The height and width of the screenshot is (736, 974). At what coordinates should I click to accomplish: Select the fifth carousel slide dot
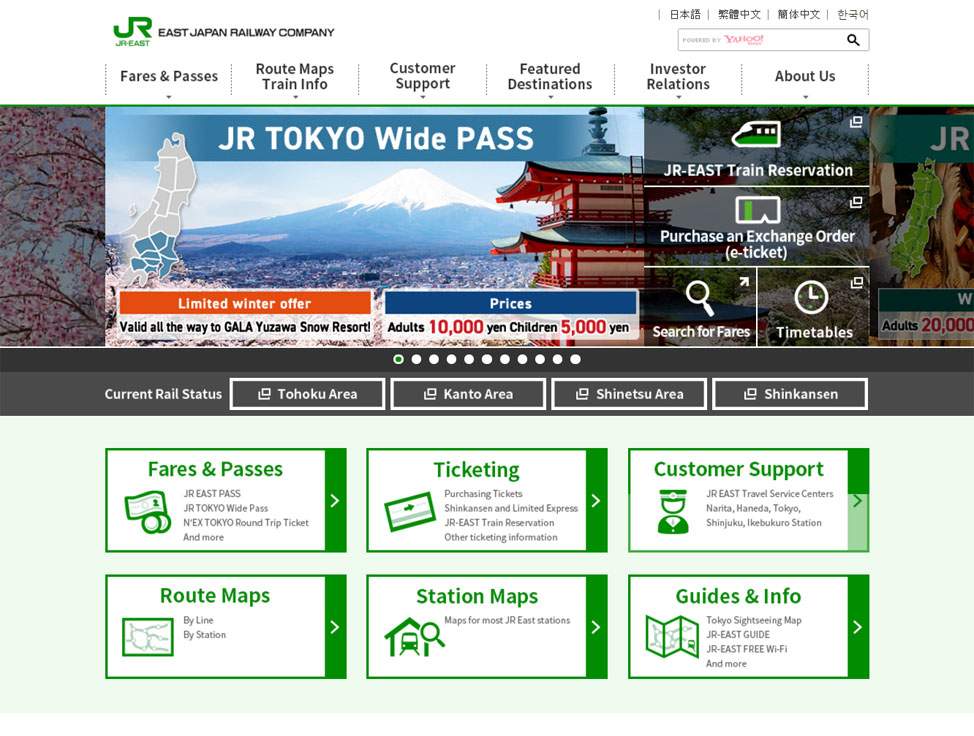tap(469, 359)
